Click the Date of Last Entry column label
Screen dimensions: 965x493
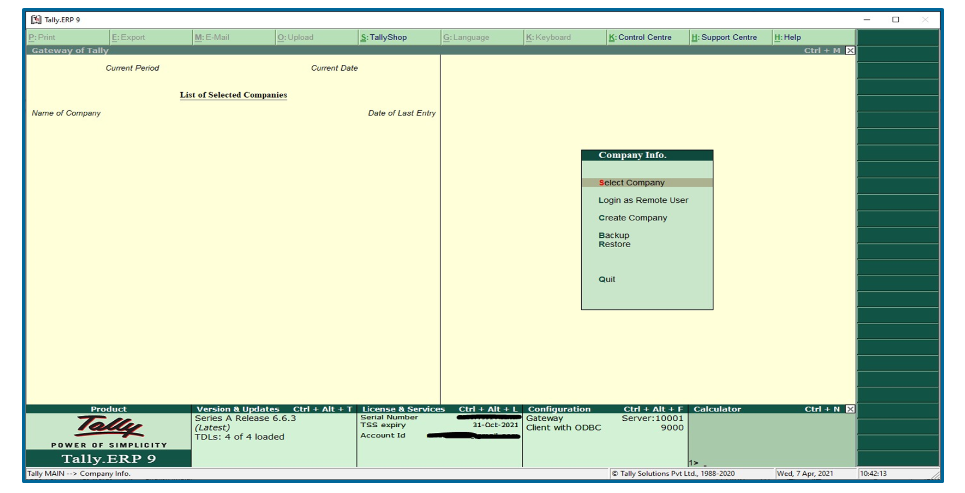(x=402, y=113)
